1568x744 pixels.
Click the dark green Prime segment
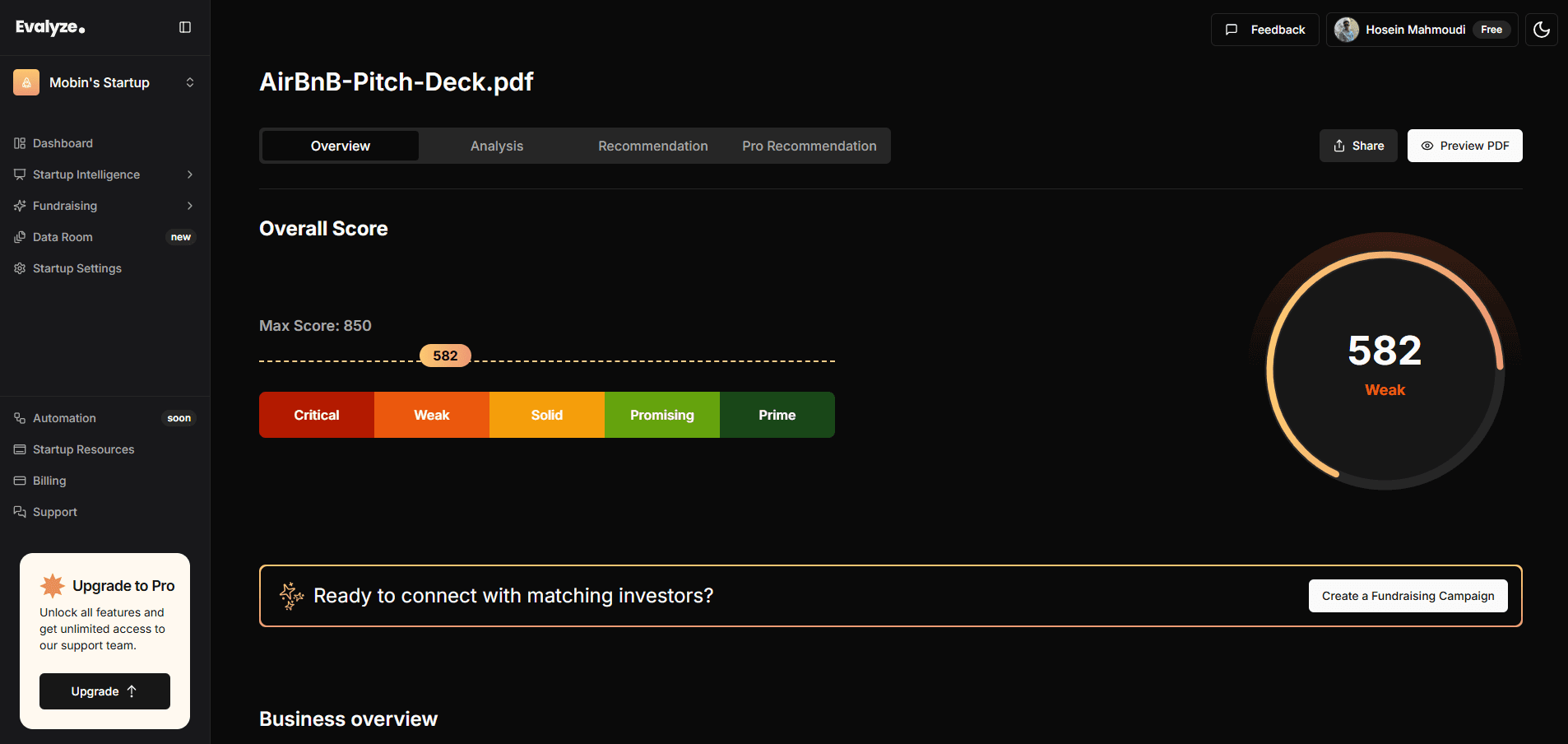pos(777,415)
